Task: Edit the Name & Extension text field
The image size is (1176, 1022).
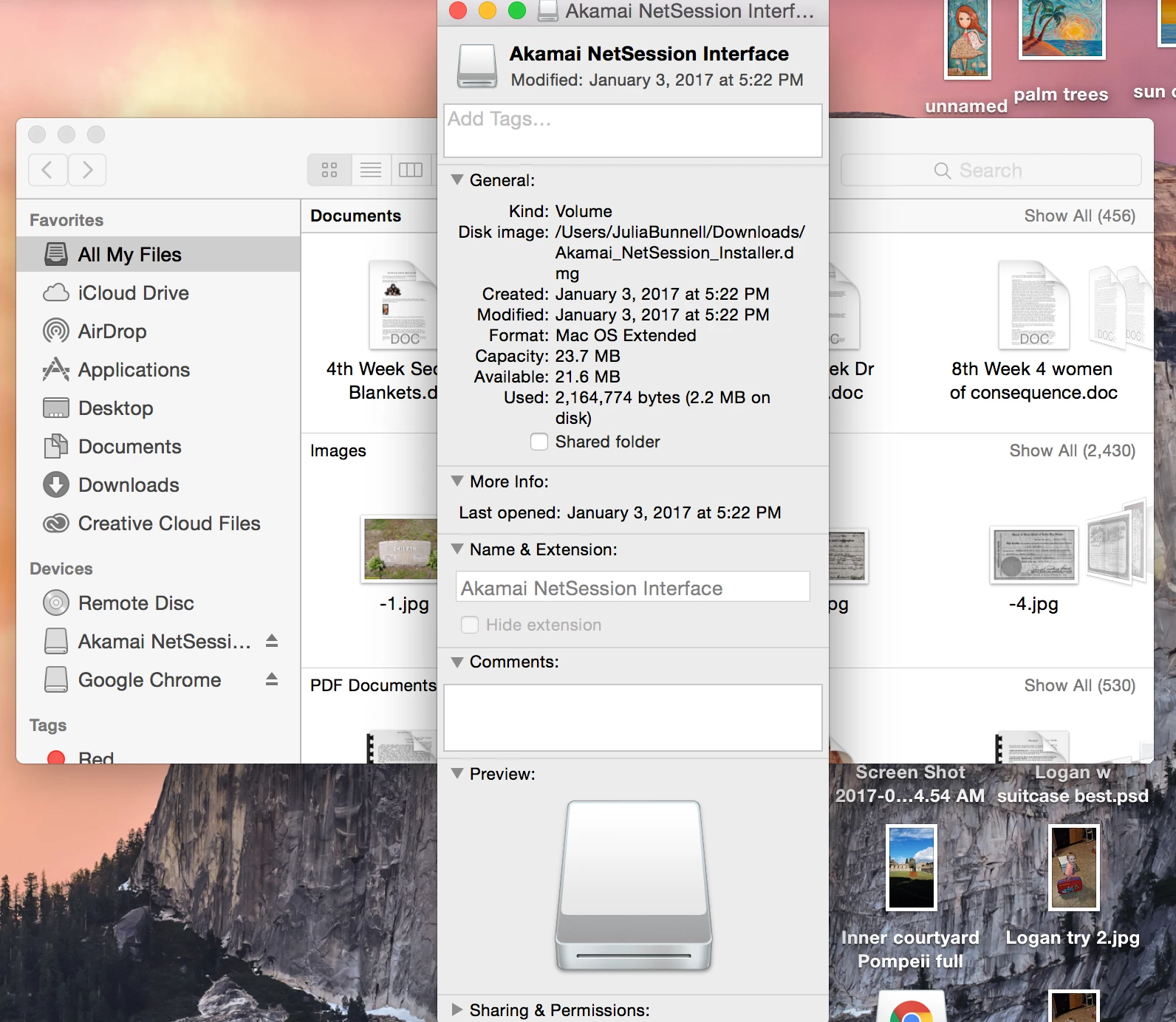Action: [x=633, y=587]
